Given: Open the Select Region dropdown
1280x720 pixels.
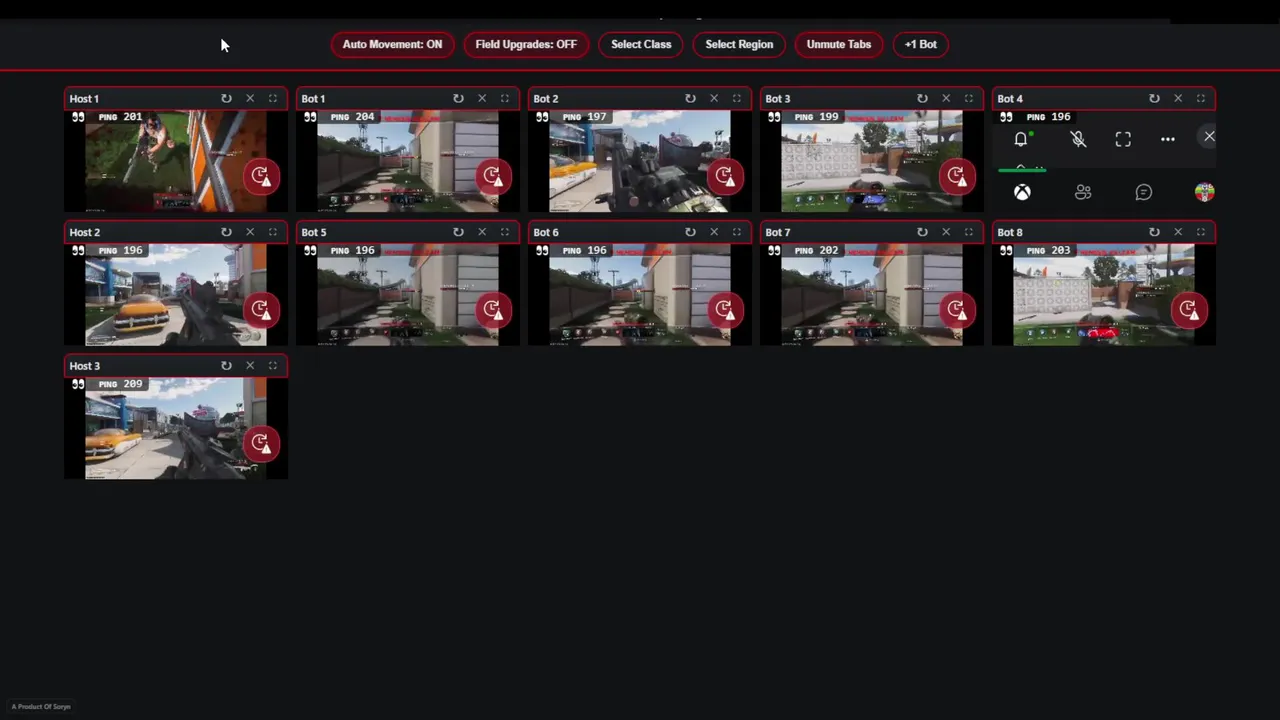Looking at the screenshot, I should point(739,44).
